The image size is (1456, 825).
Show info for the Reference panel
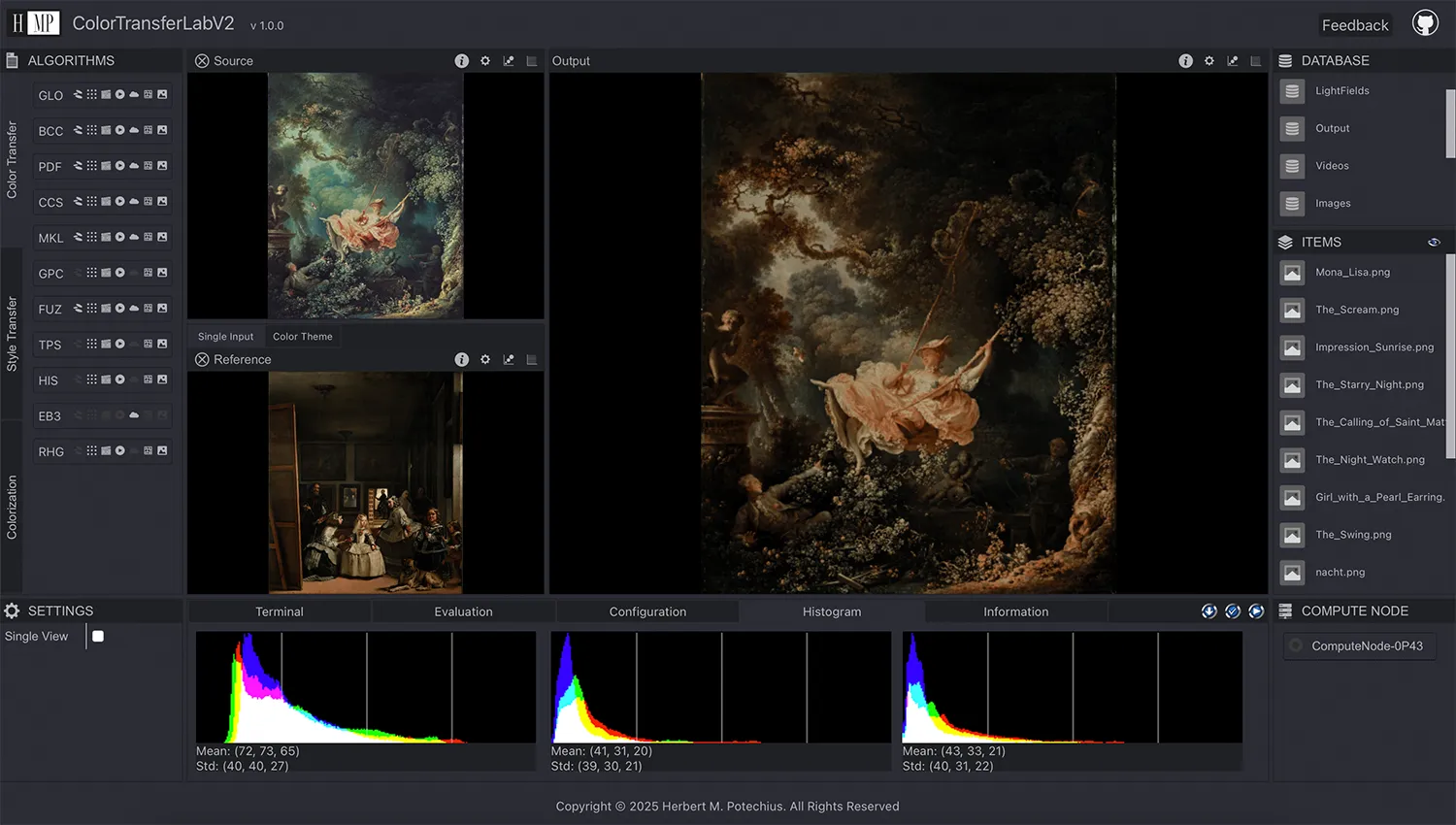462,360
